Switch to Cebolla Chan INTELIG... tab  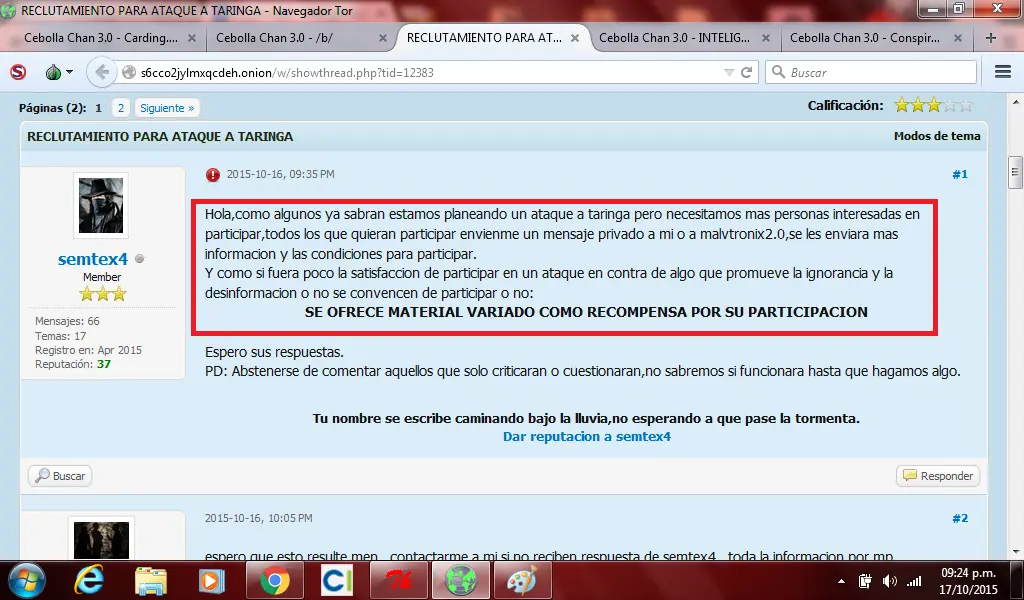(x=675, y=38)
